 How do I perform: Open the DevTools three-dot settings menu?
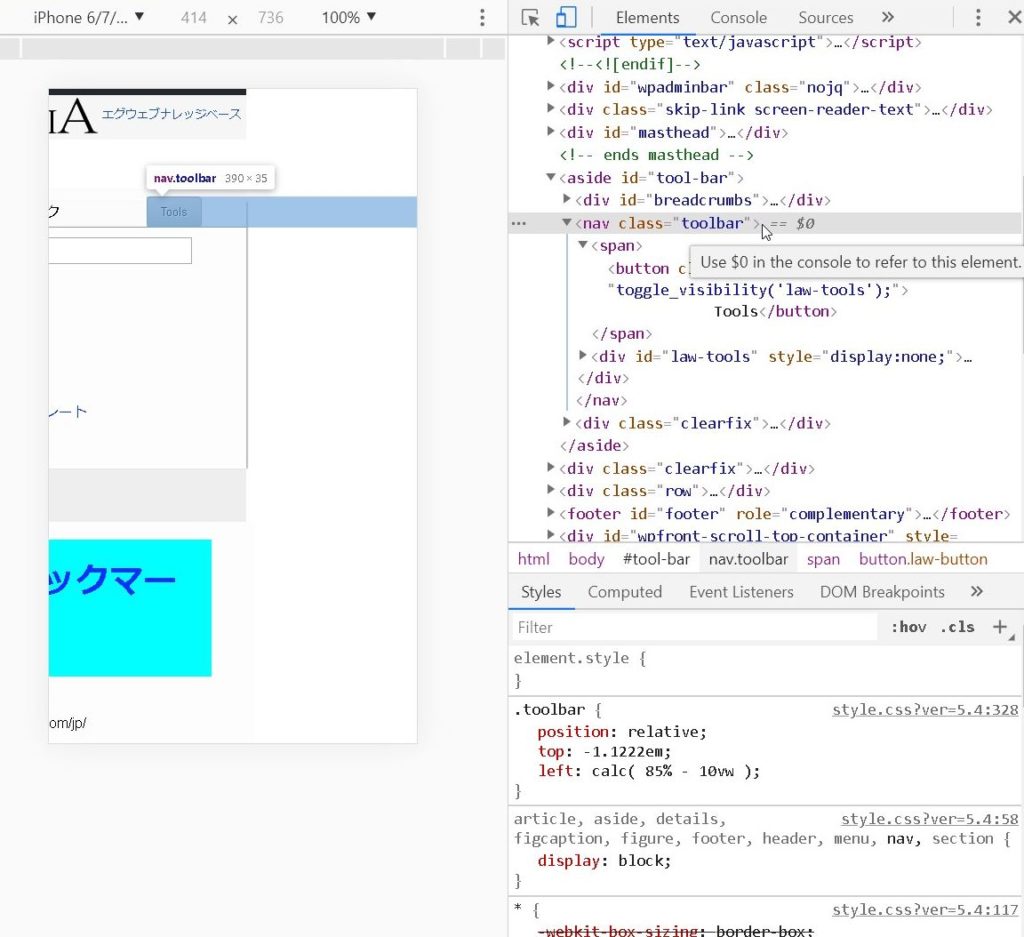(x=978, y=18)
